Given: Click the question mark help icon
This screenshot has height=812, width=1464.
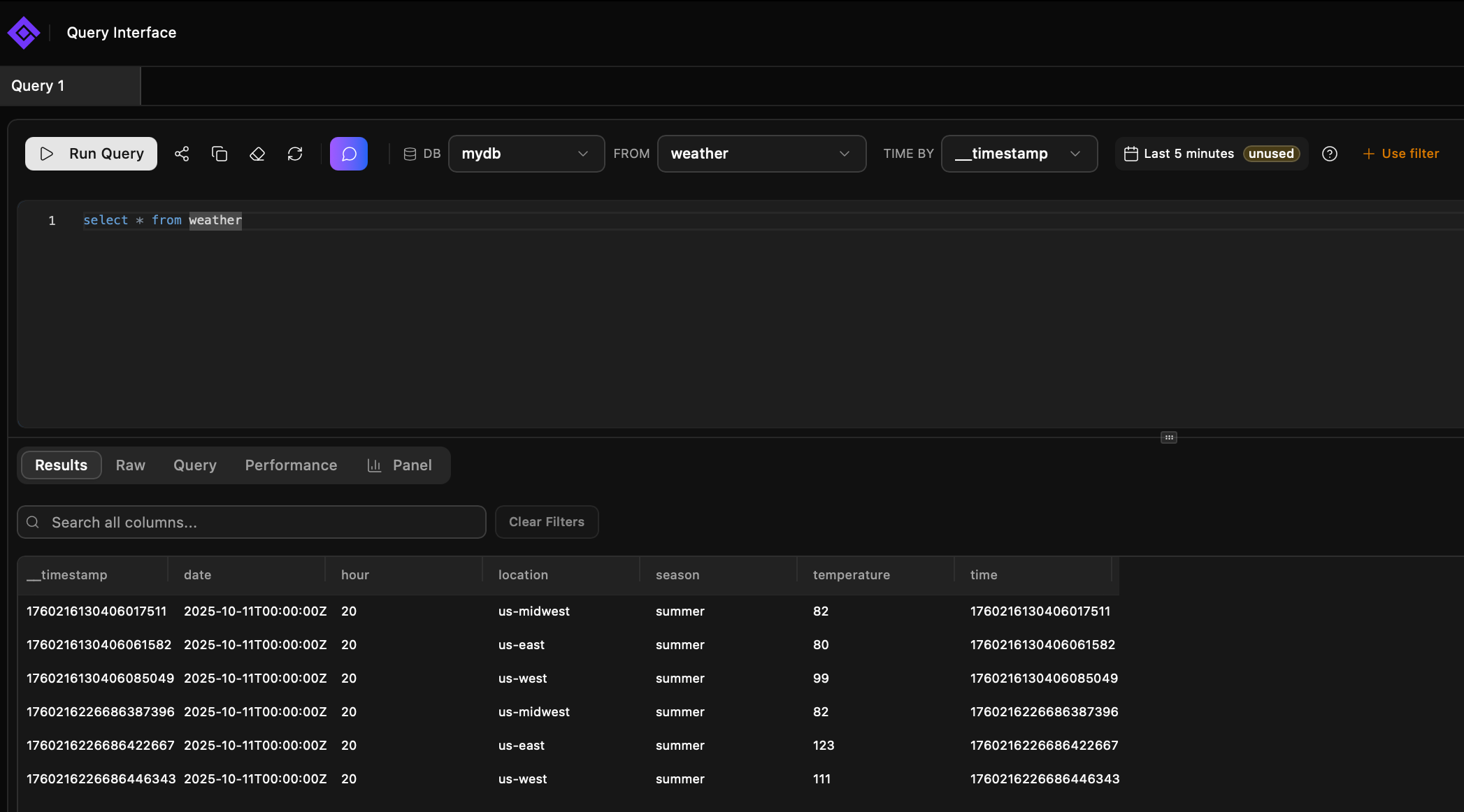Looking at the screenshot, I should point(1330,154).
